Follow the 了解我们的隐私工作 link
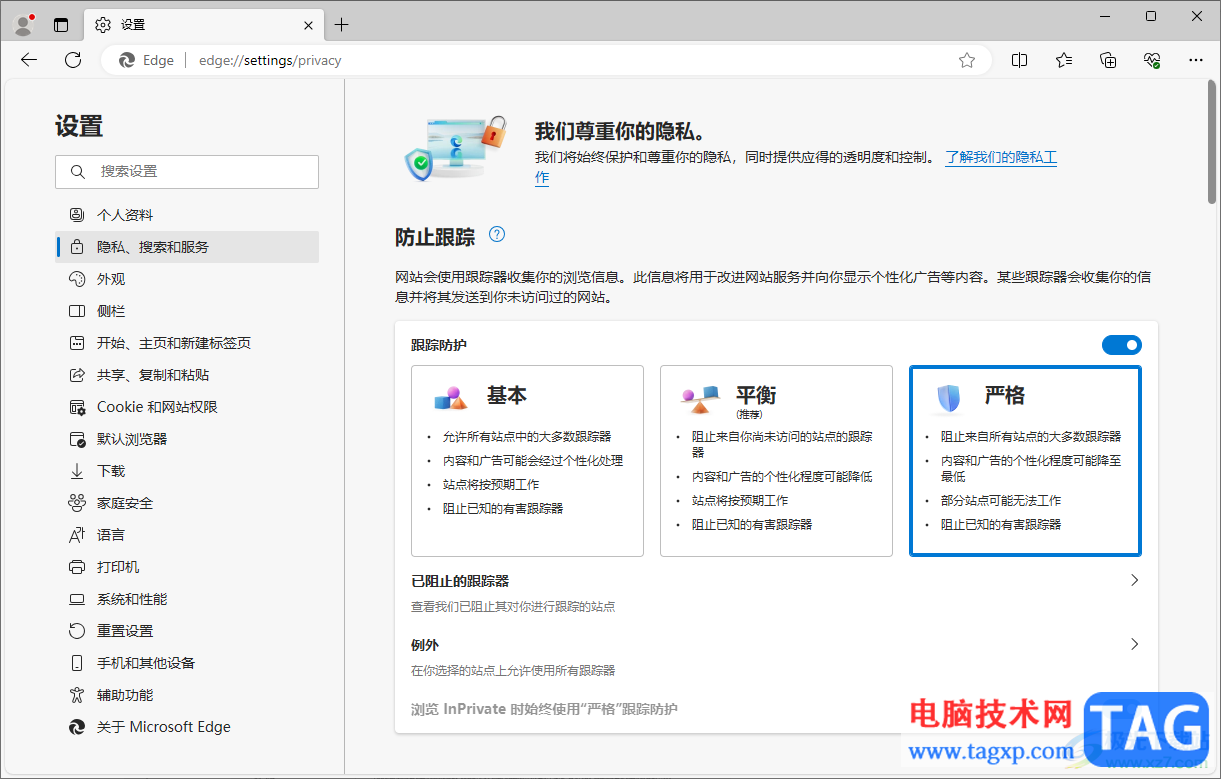 pos(1001,158)
